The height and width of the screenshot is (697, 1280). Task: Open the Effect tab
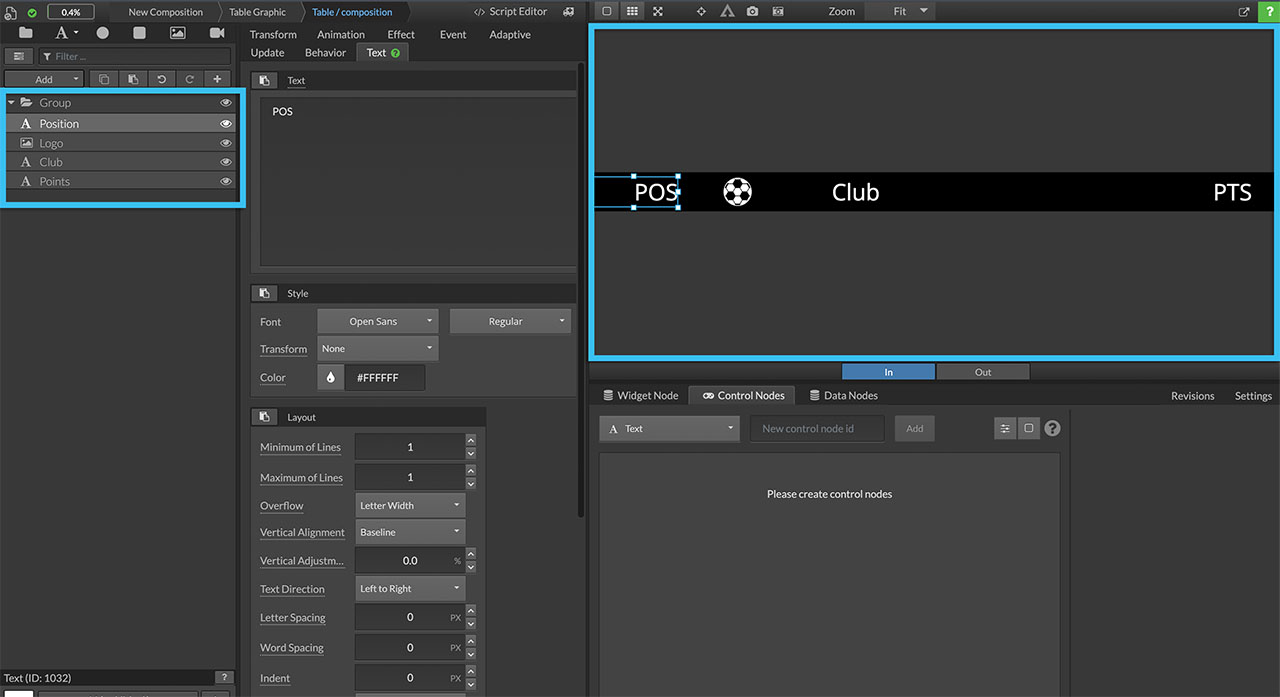click(x=401, y=34)
